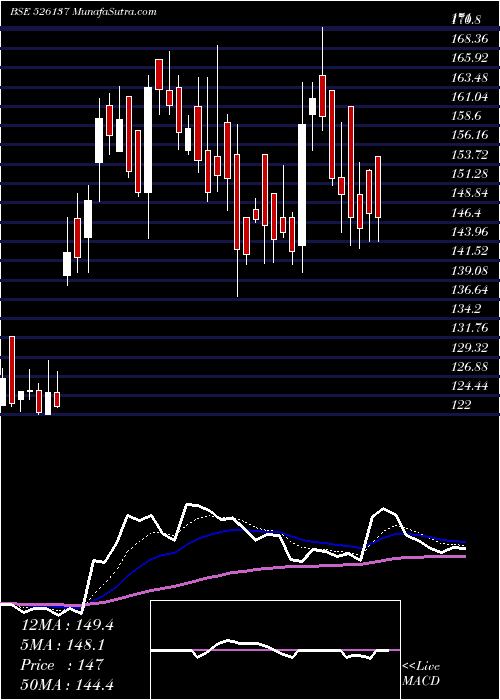The image size is (500, 700).
Task: Click the tall white candlestick reaching 157.6
Action: coord(302,185)
